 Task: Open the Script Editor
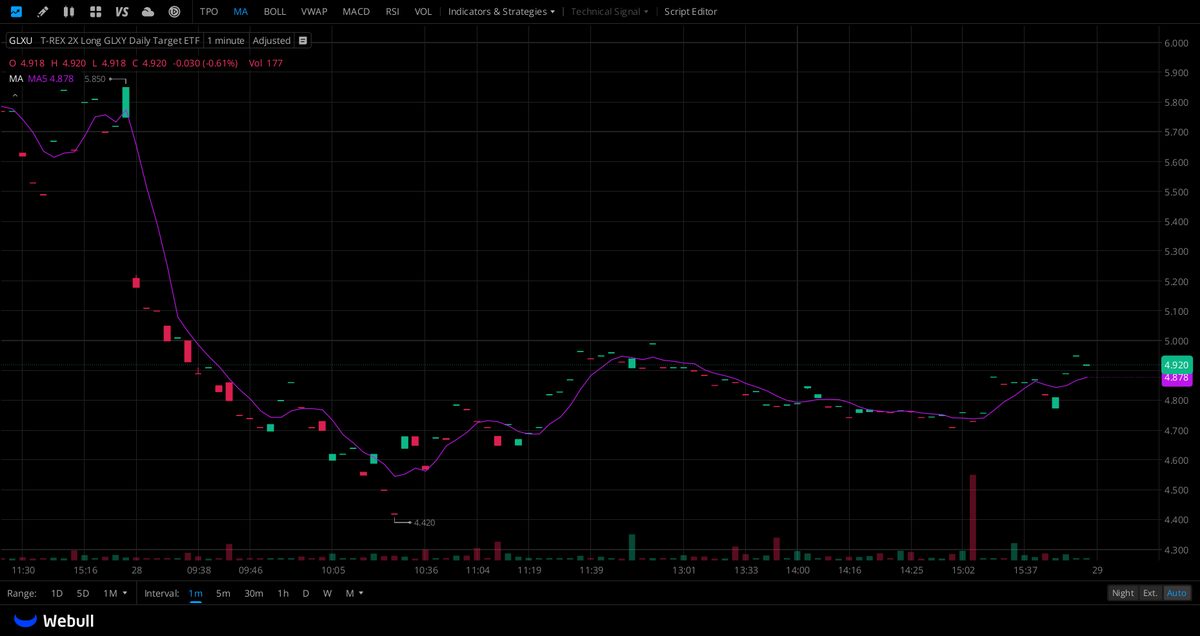click(x=691, y=12)
